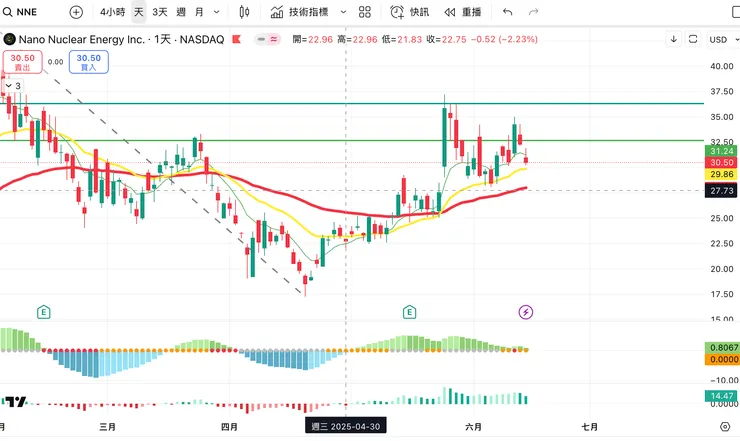Open the NNE symbol search

click(x=20, y=12)
